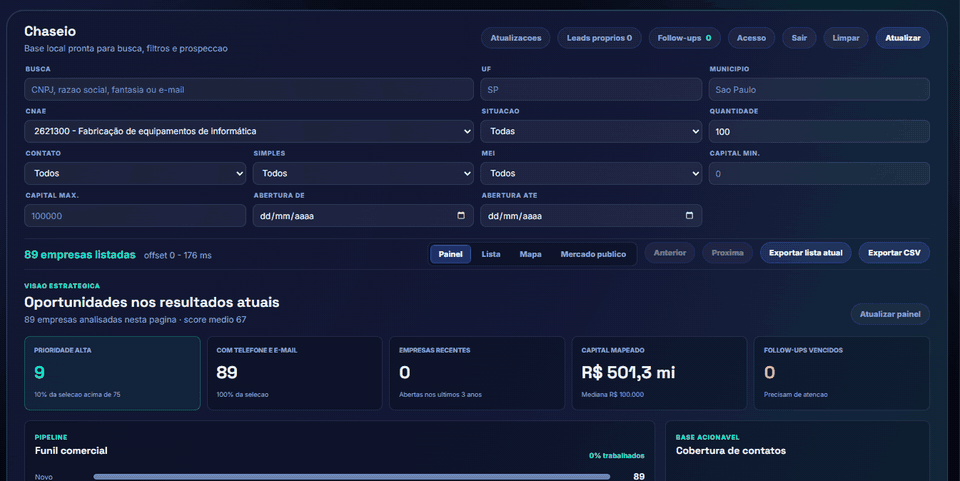Click the Quantidade field
This screenshot has width=960, height=481.
pyautogui.click(x=819, y=132)
